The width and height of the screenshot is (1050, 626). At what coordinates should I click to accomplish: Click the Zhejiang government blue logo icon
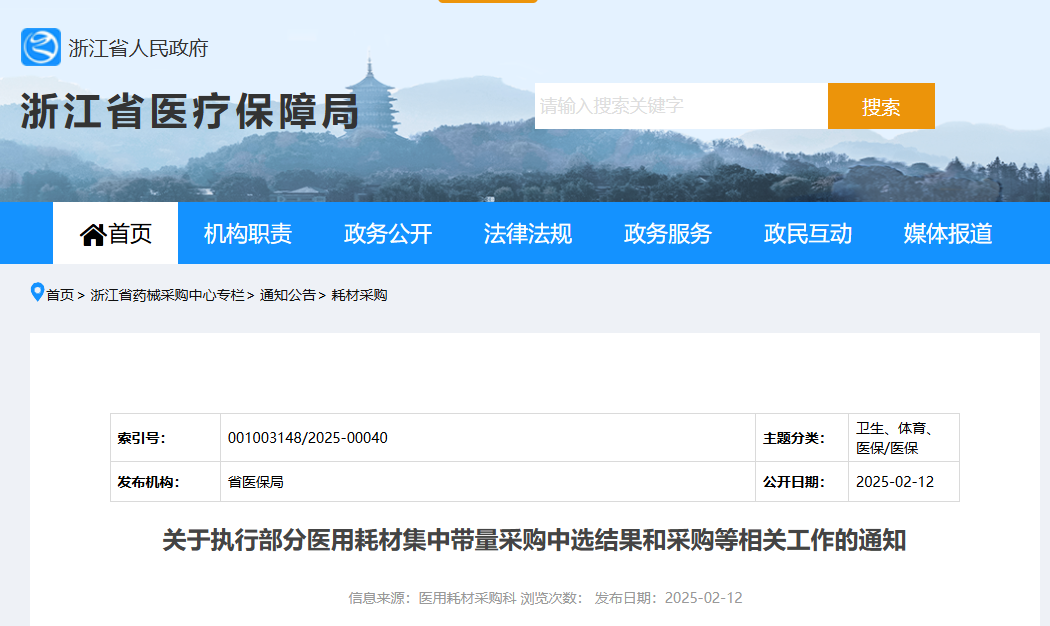click(x=41, y=47)
